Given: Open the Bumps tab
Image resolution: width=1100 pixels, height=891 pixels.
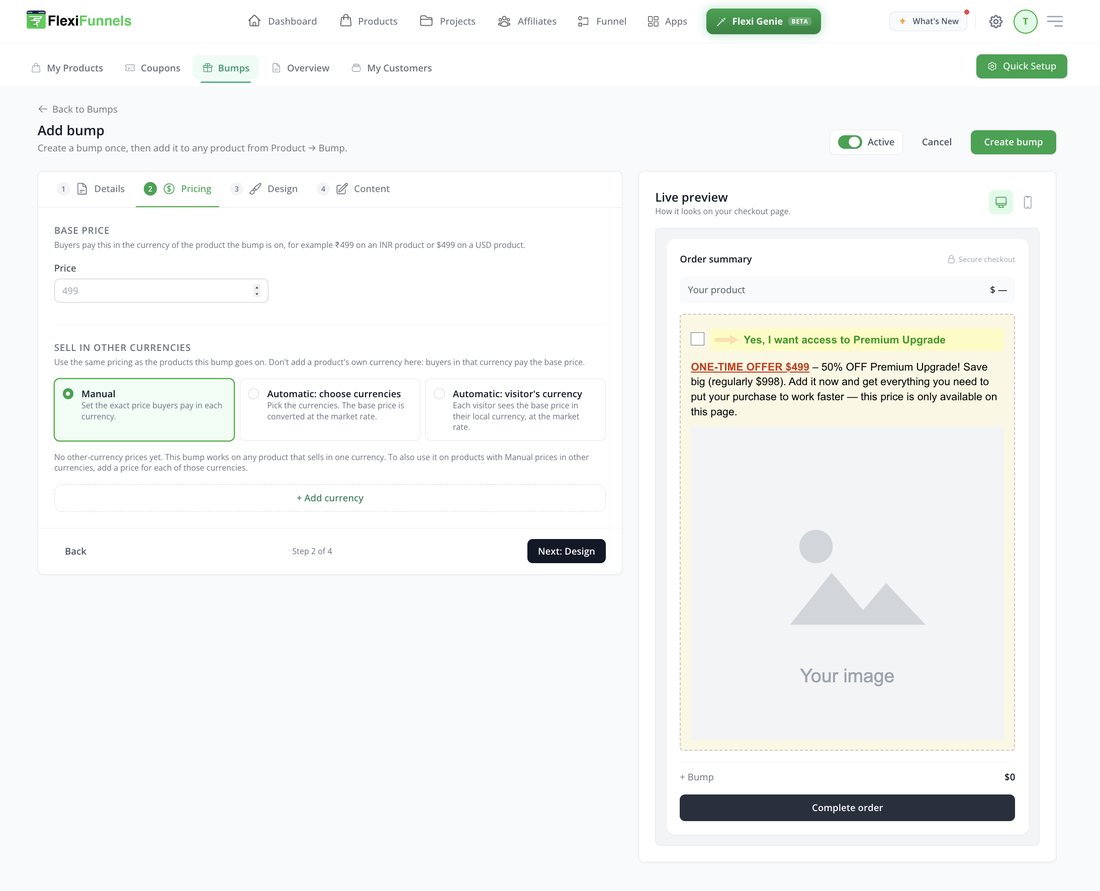Looking at the screenshot, I should tap(226, 68).
